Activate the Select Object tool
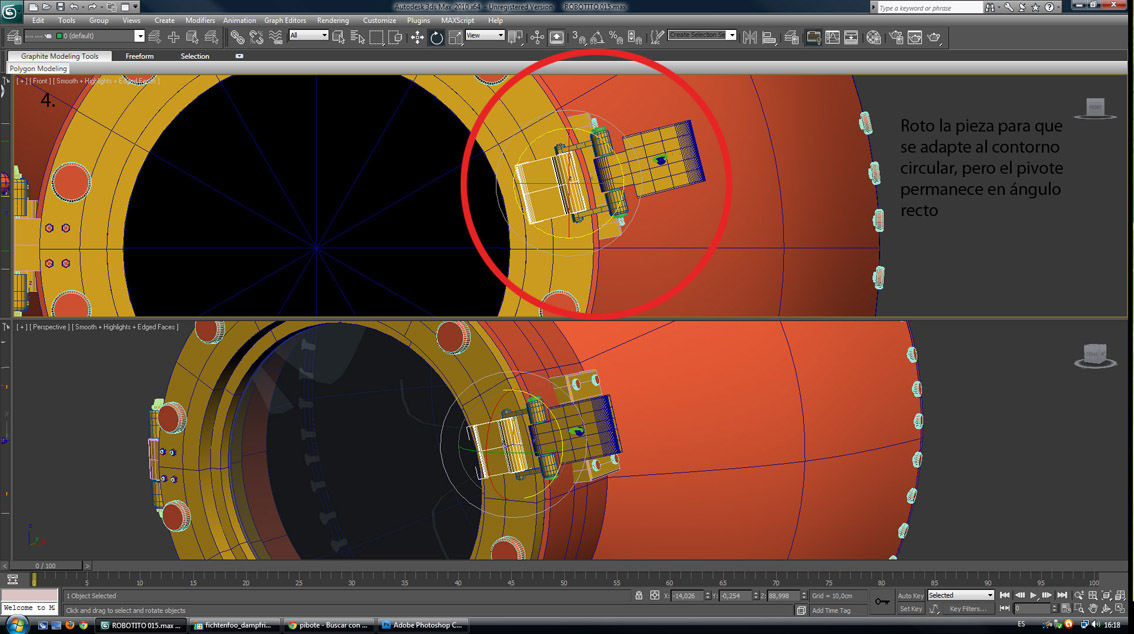1134x634 pixels. pos(338,37)
